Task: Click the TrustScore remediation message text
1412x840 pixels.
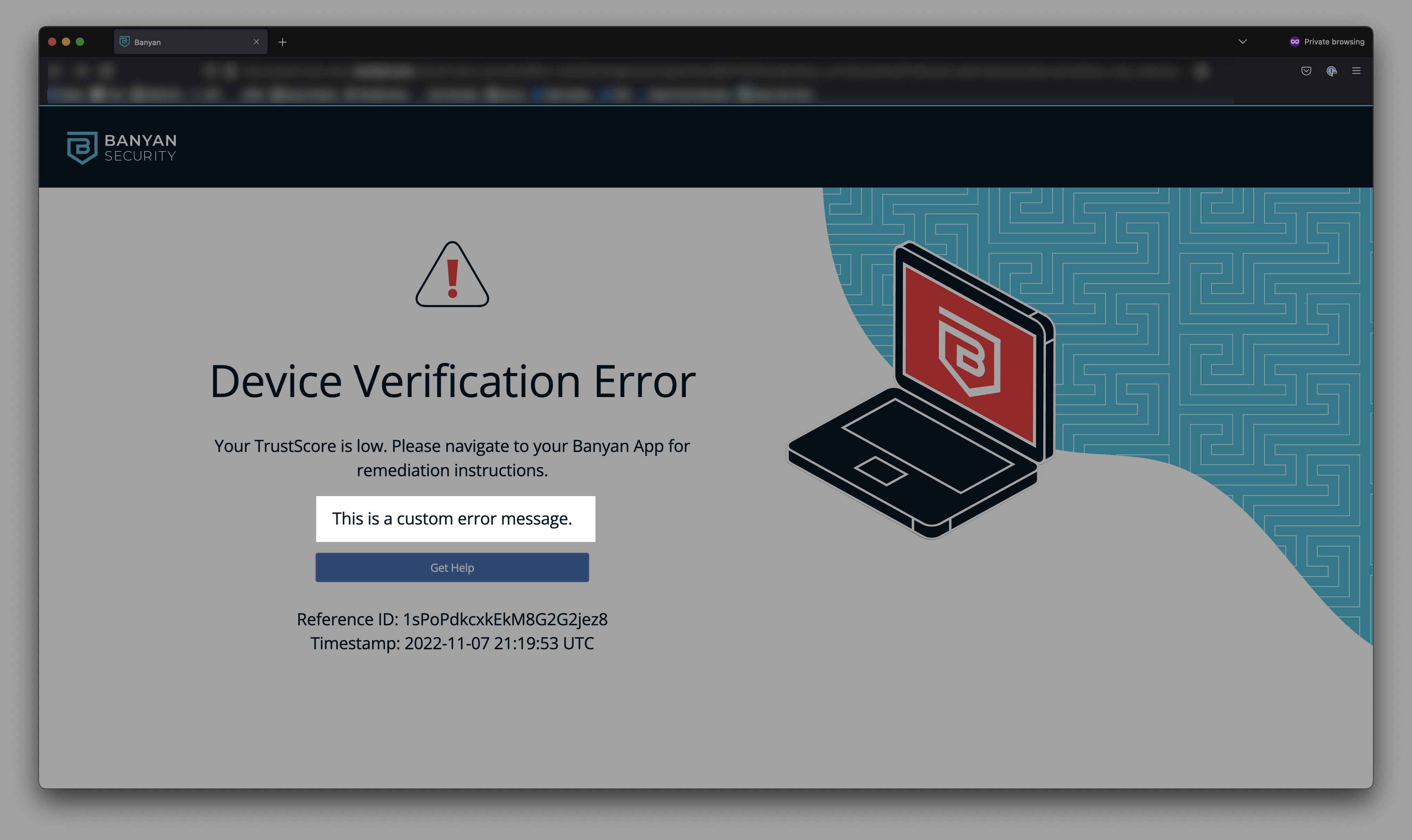Action: click(452, 458)
